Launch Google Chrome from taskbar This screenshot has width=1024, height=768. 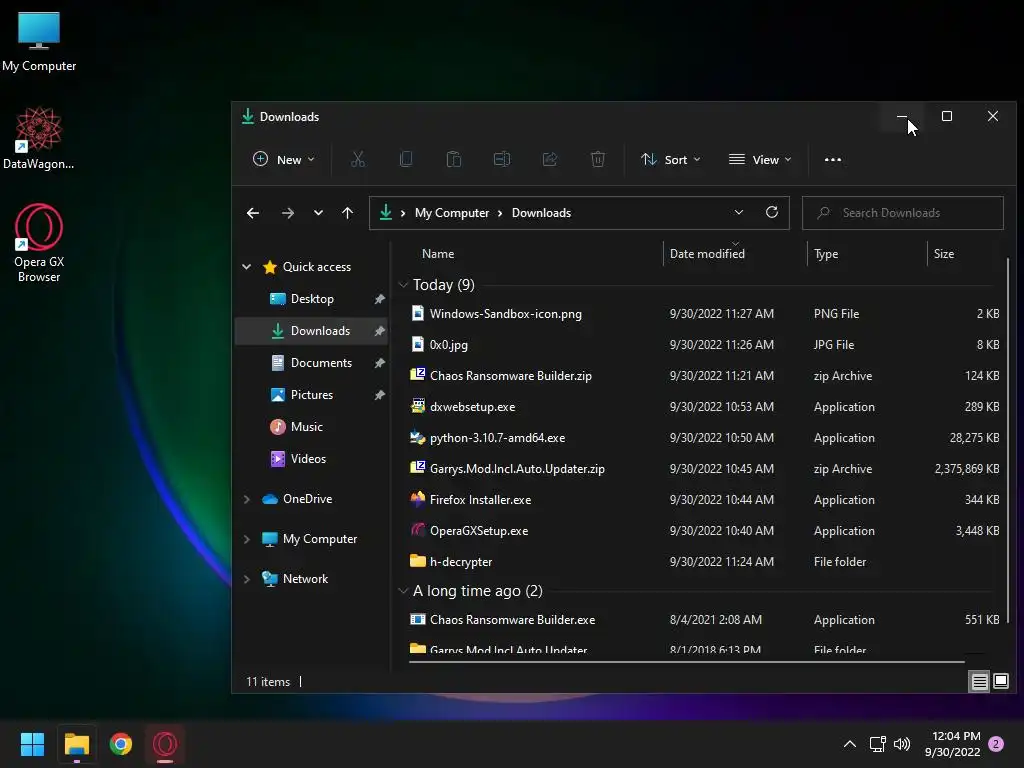(121, 744)
